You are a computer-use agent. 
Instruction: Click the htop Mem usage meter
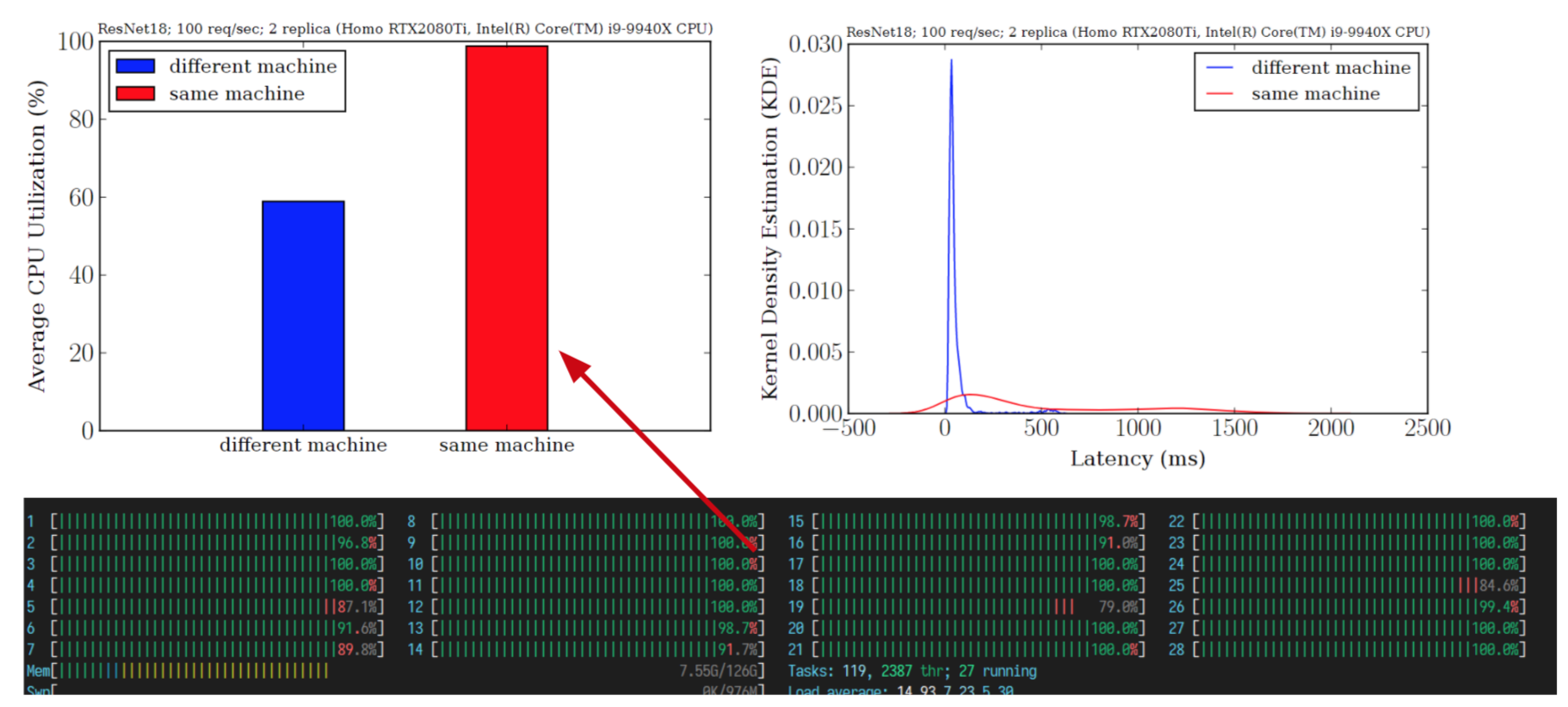395,670
